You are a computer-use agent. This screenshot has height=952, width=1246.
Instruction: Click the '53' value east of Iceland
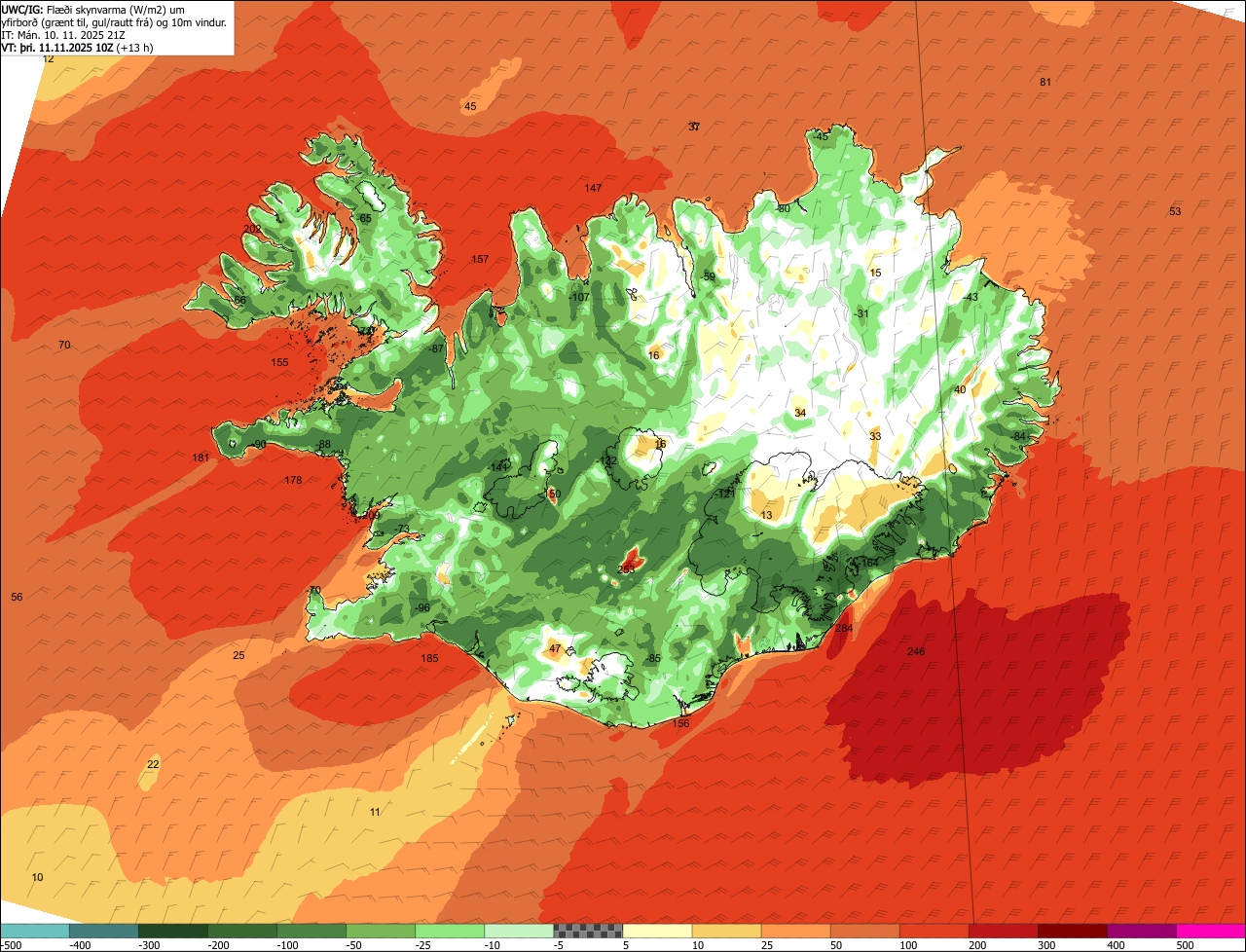[x=1175, y=211]
